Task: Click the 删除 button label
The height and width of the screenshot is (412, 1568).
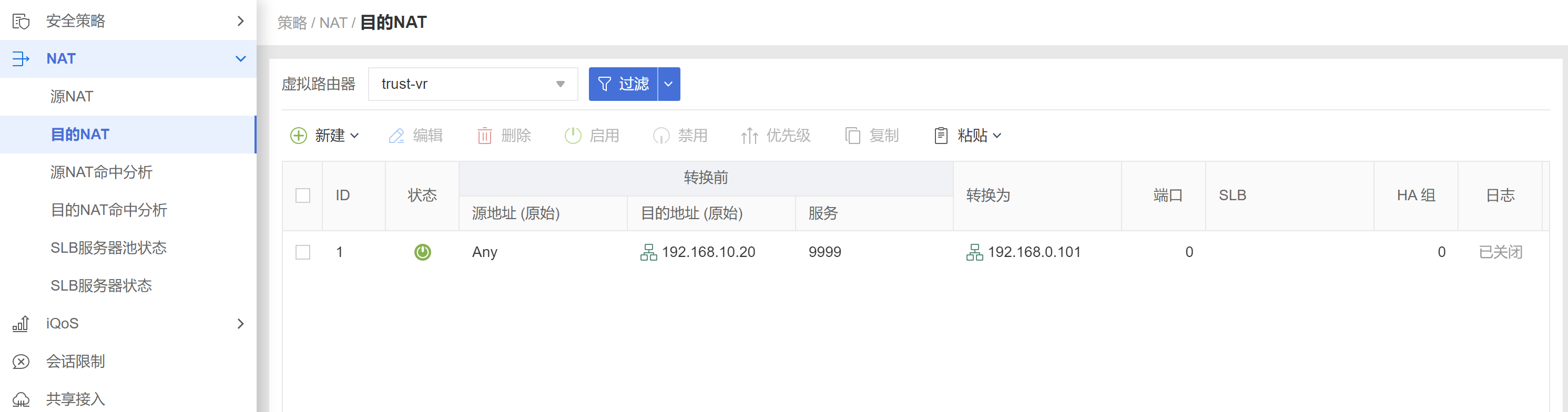Action: tap(516, 135)
